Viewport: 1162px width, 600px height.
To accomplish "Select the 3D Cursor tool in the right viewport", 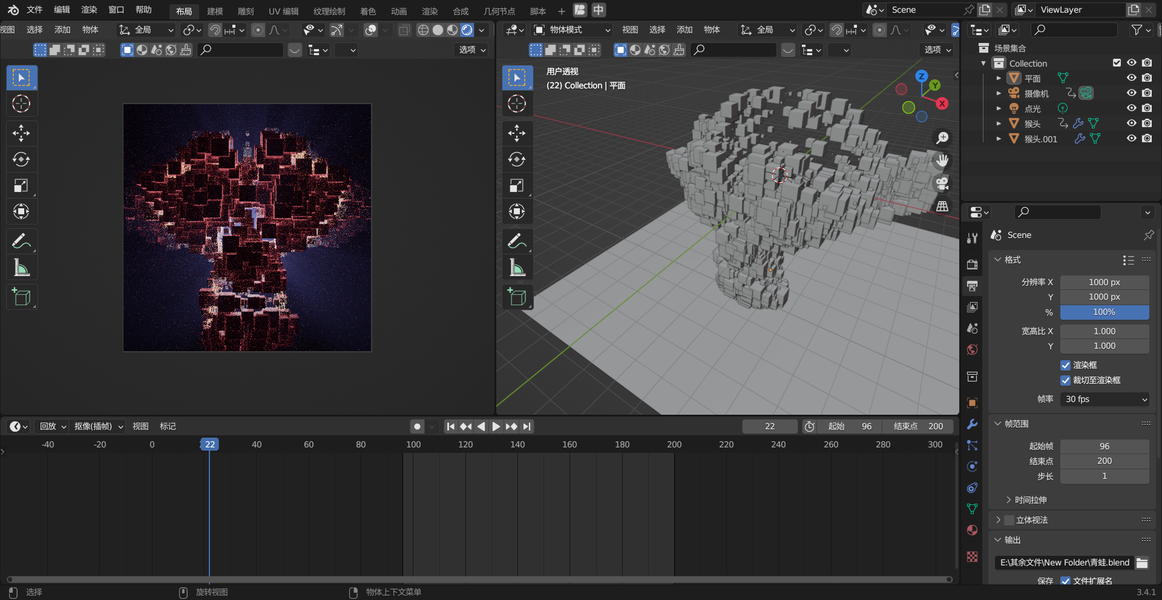I will (517, 104).
